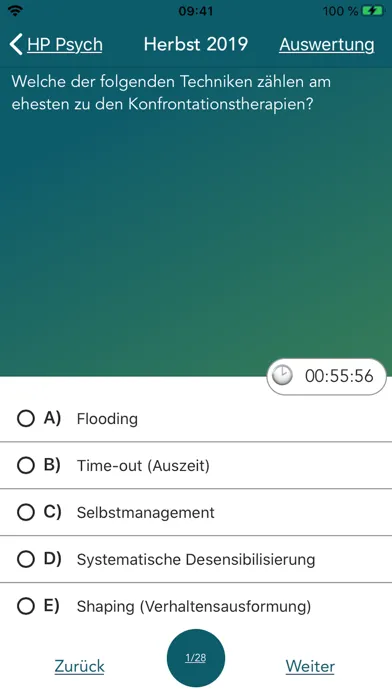392x696 pixels.
Task: Tap the 00:55:56 timer display
Action: tap(327, 376)
